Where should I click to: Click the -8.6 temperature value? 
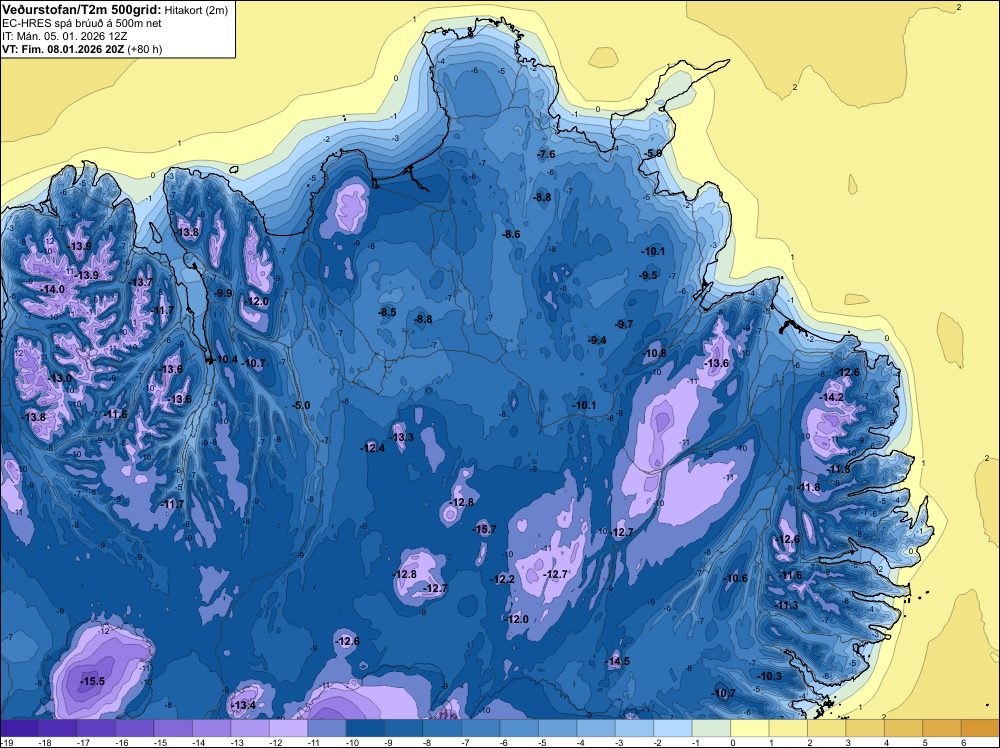tap(511, 235)
